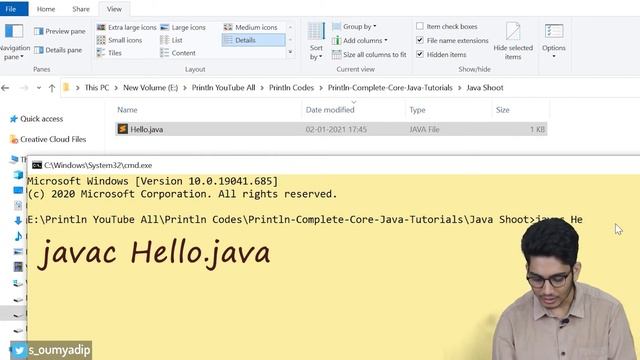Select the Details layout option
The height and width of the screenshot is (360, 640).
[x=253, y=40]
